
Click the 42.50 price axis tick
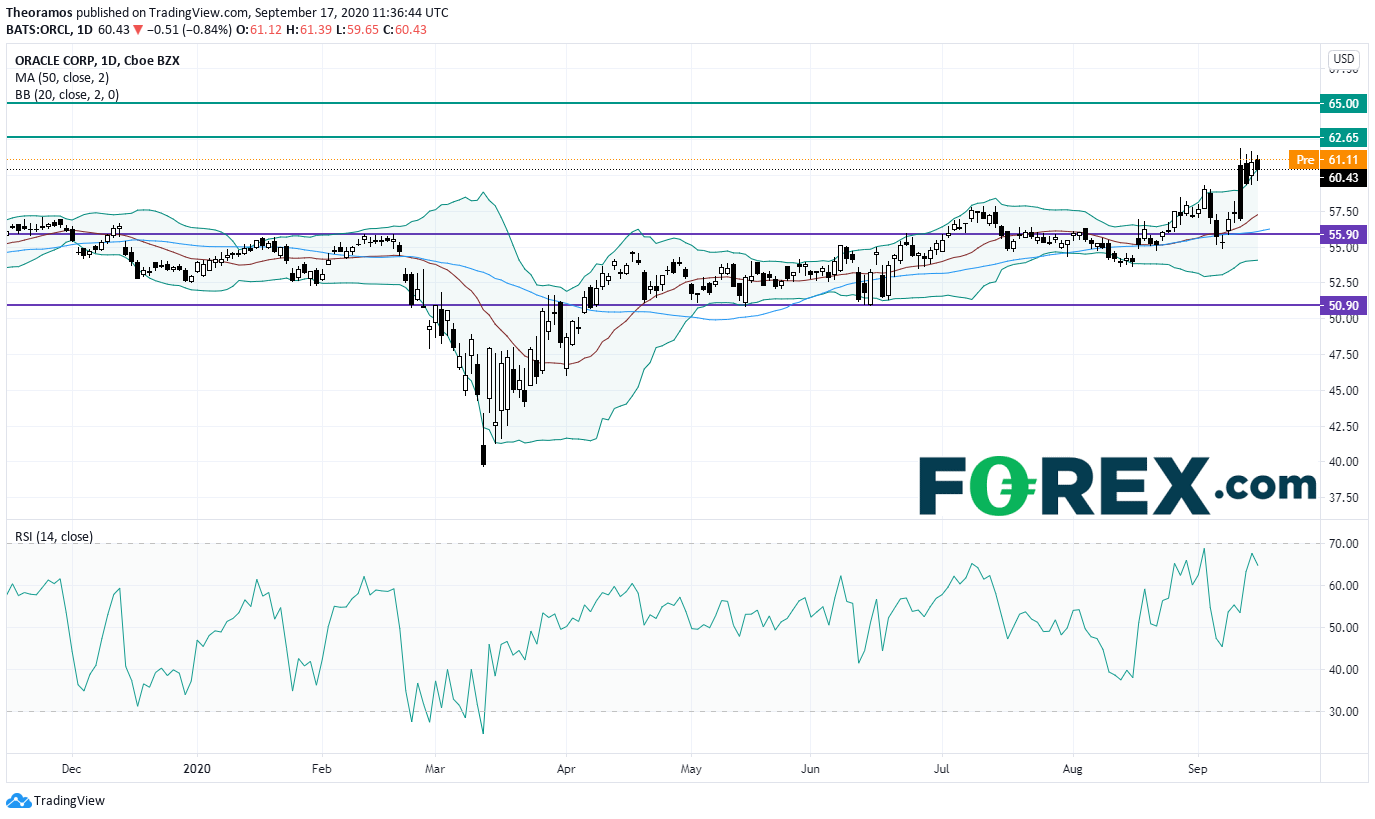(x=1344, y=426)
